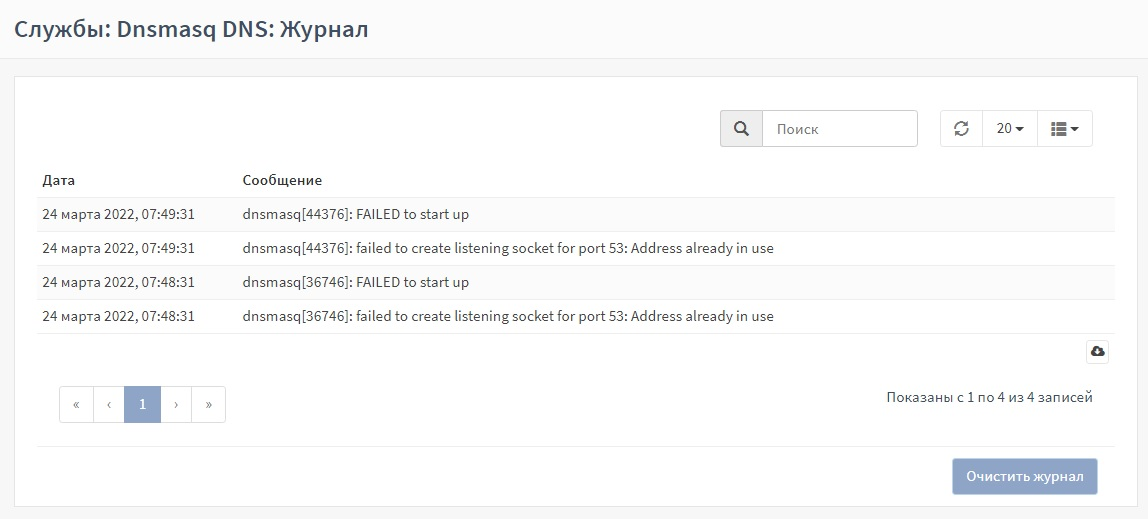
Task: Focus the Поиск search field
Action: click(839, 129)
